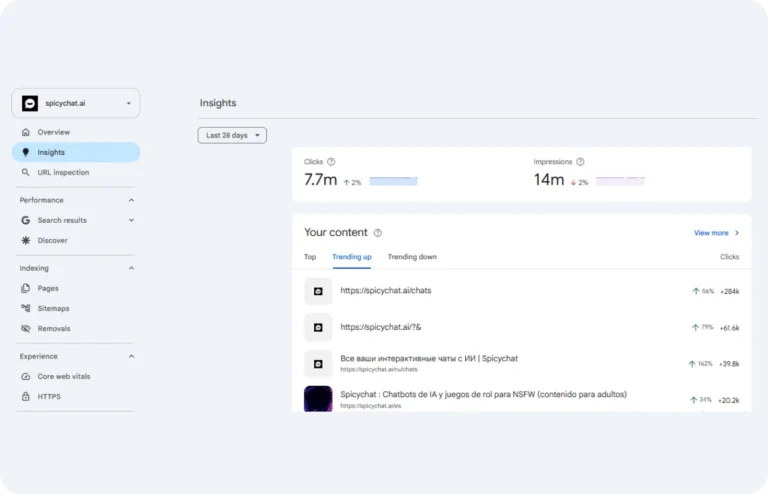Collapse the Indexing section
The width and height of the screenshot is (768, 494).
131,268
